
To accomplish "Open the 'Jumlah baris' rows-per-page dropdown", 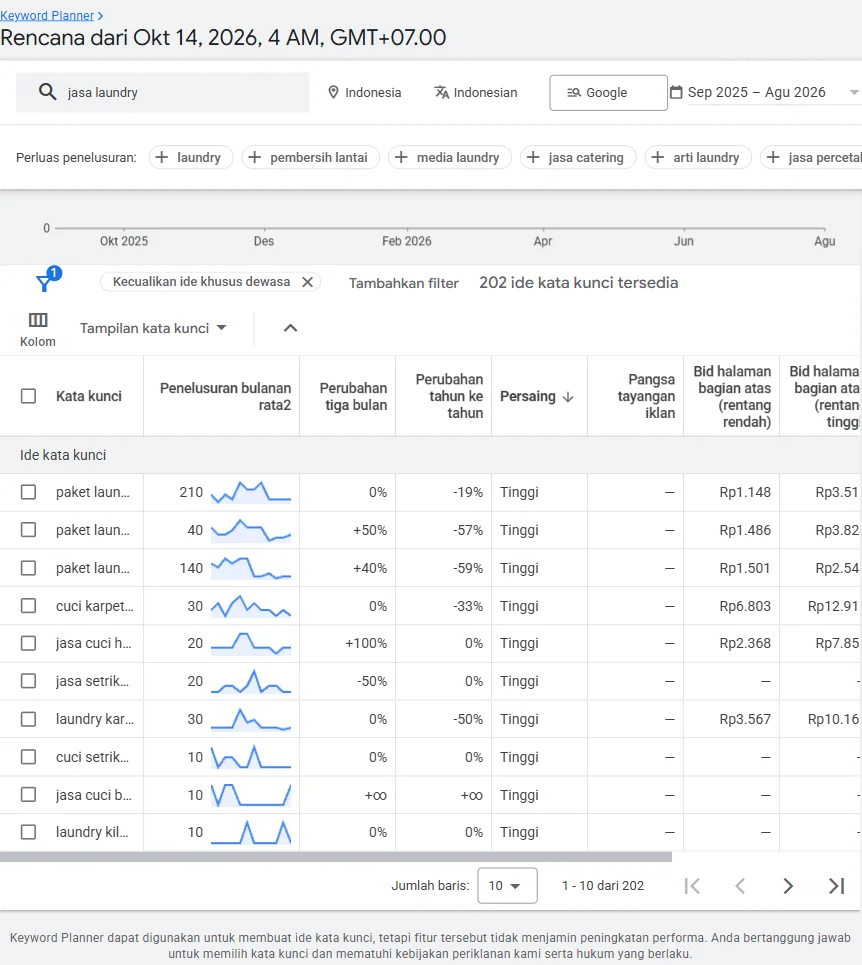I will click(507, 886).
